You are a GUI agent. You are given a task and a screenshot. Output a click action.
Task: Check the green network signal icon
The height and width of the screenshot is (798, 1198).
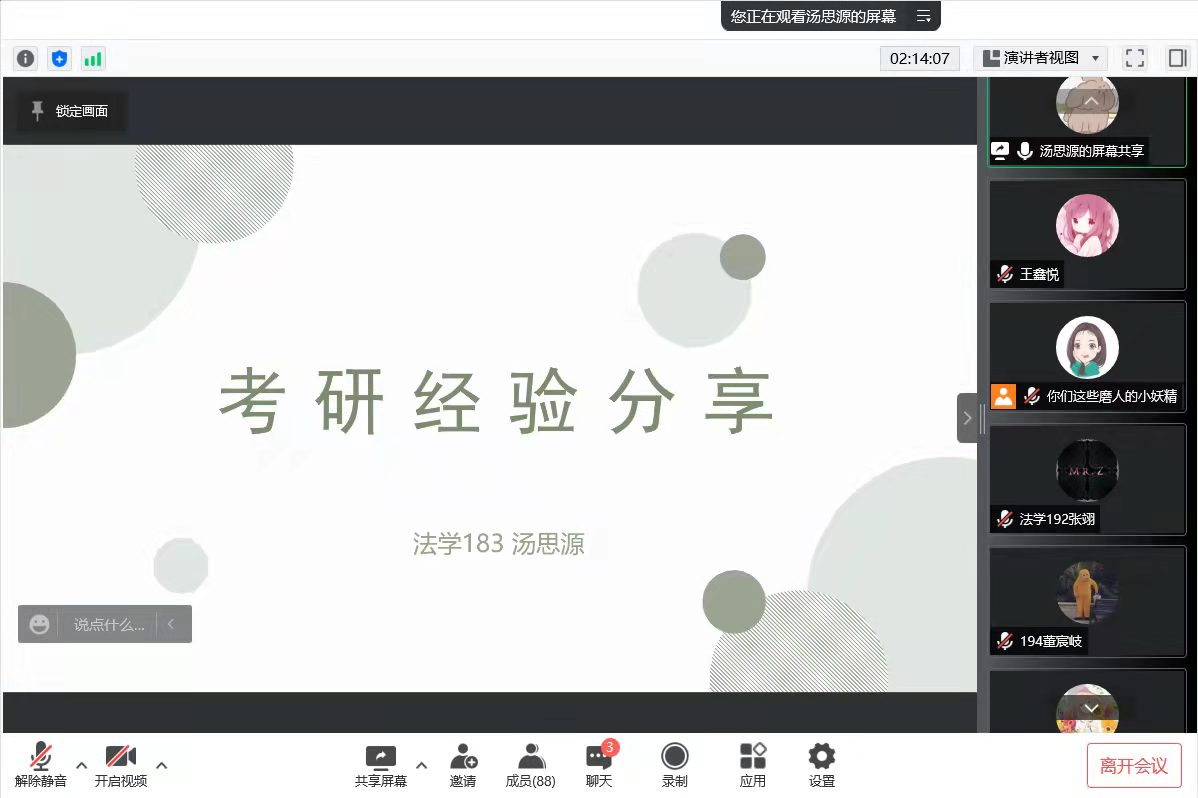pos(93,58)
